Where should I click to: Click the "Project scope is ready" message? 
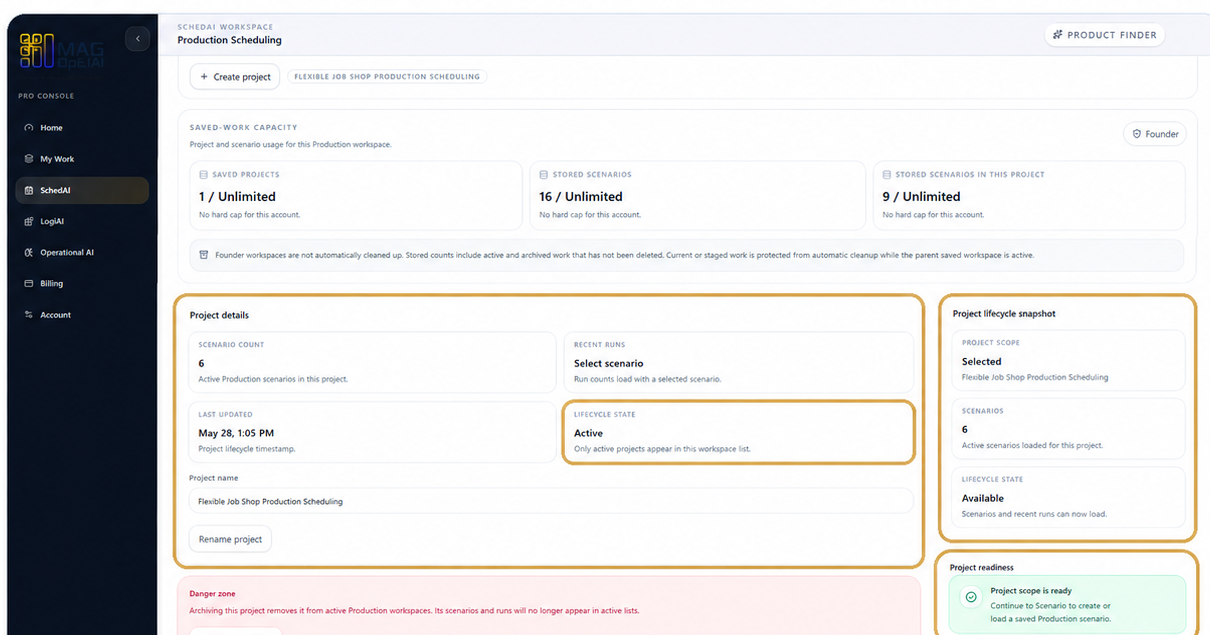[x=1031, y=591]
